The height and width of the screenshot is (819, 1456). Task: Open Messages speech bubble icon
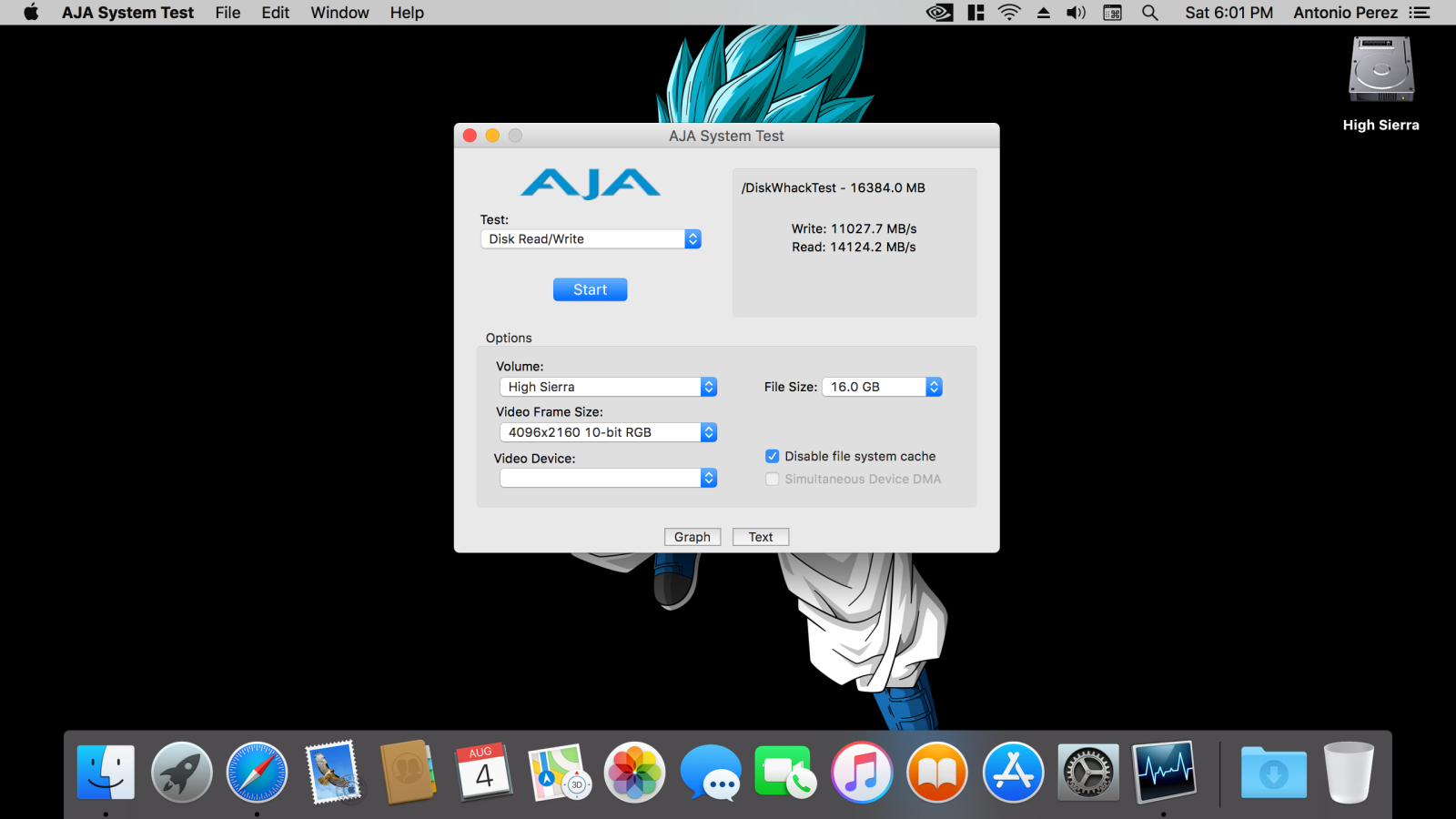(710, 773)
